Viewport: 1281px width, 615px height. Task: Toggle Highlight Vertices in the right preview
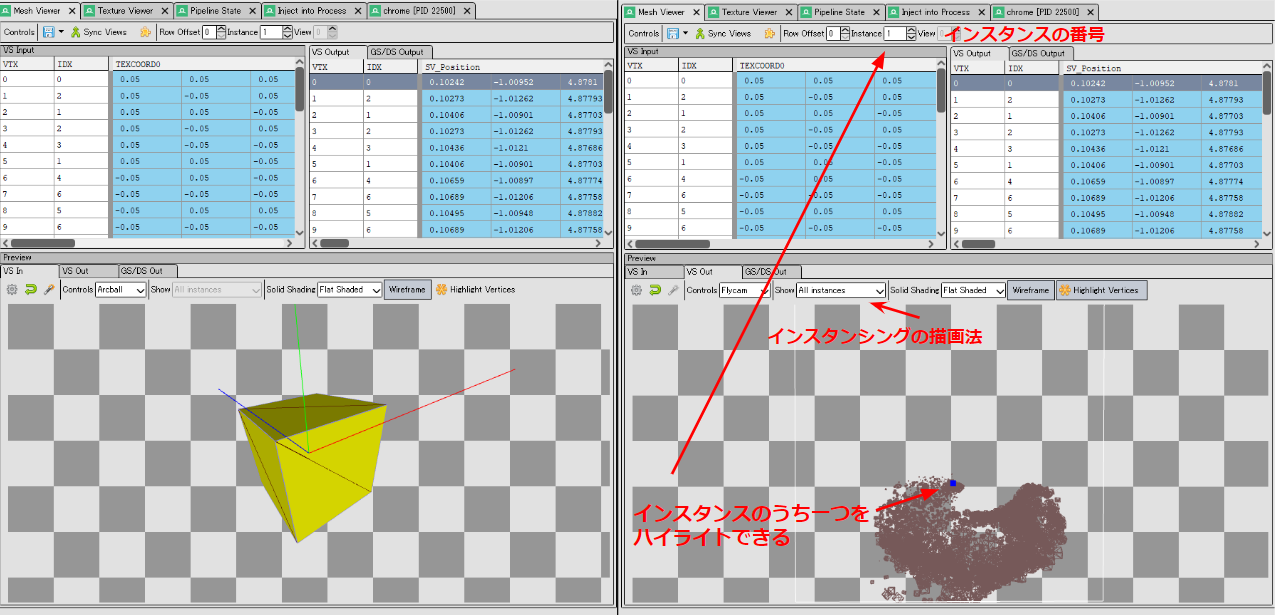(1100, 290)
